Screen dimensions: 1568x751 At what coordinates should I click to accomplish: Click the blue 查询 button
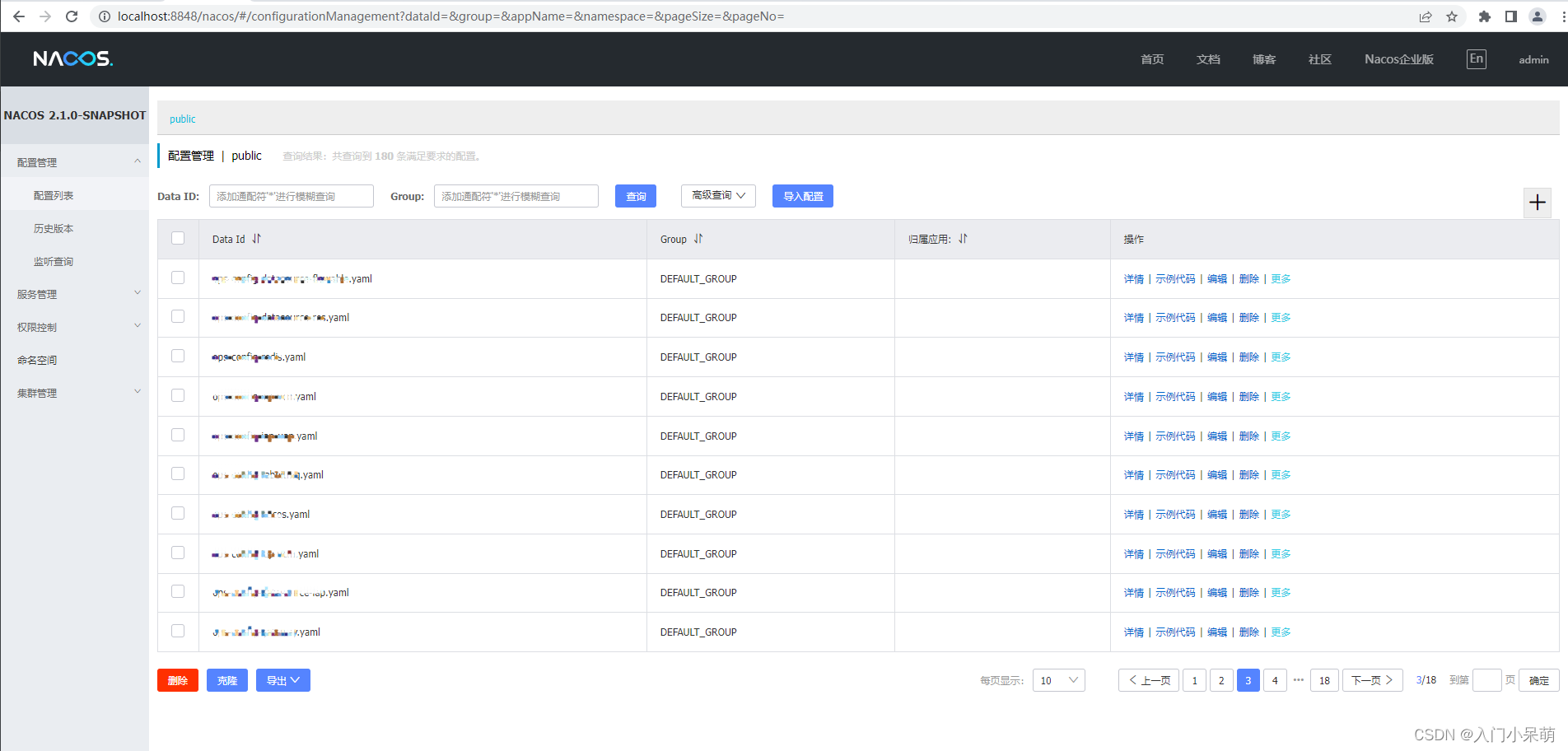pyautogui.click(x=636, y=196)
